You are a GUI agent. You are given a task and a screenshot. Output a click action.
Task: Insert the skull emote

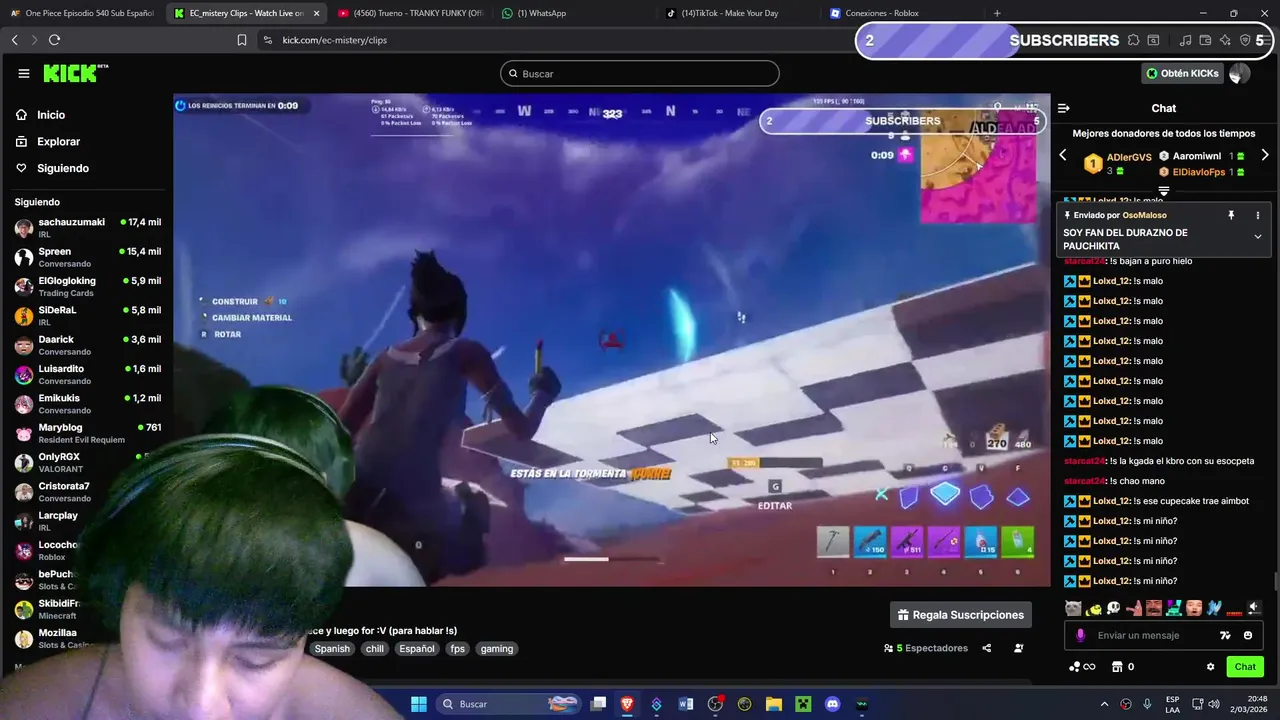tap(1113, 608)
